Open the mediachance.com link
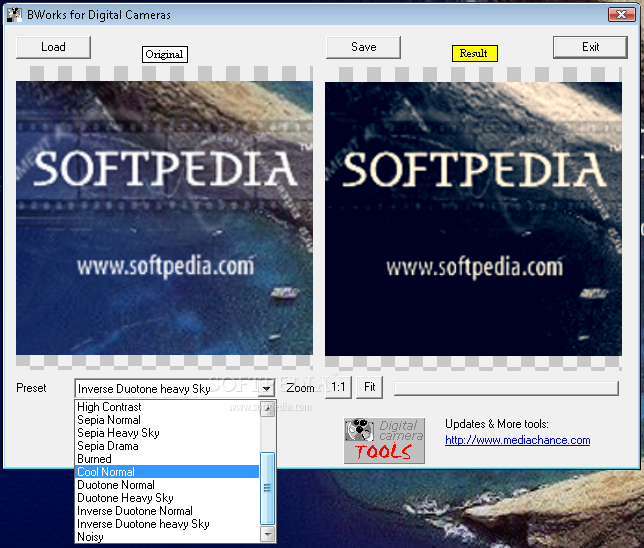644x548 pixels. click(x=518, y=440)
